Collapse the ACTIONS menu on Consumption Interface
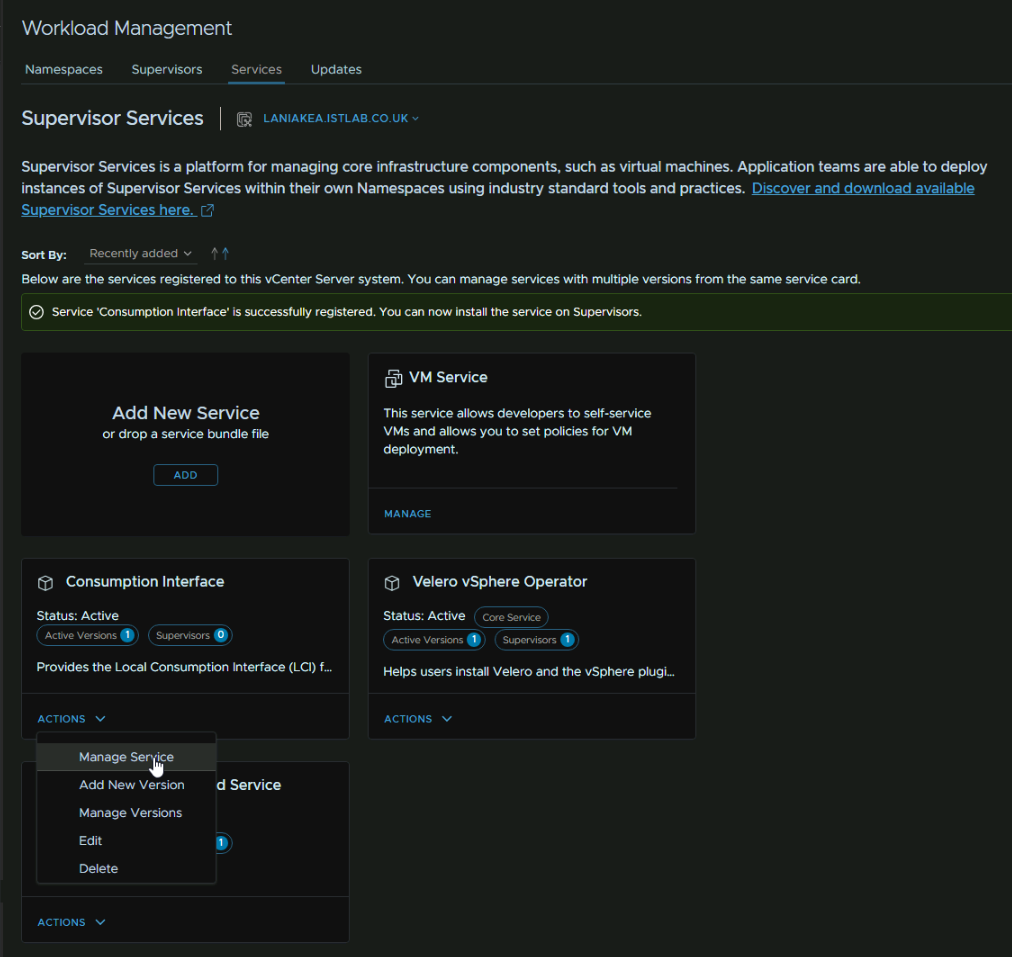 click(71, 719)
